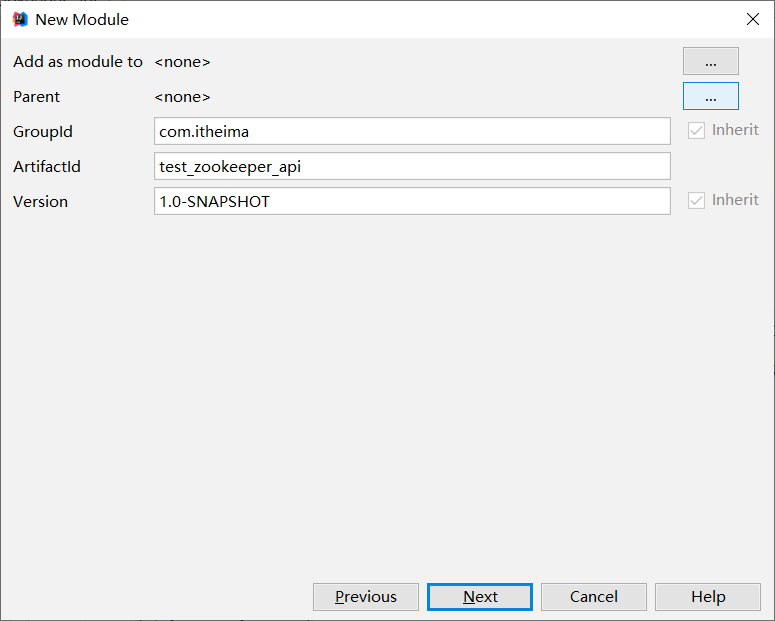Click the Parent label text
Screen dimensions: 775x621
(37, 97)
